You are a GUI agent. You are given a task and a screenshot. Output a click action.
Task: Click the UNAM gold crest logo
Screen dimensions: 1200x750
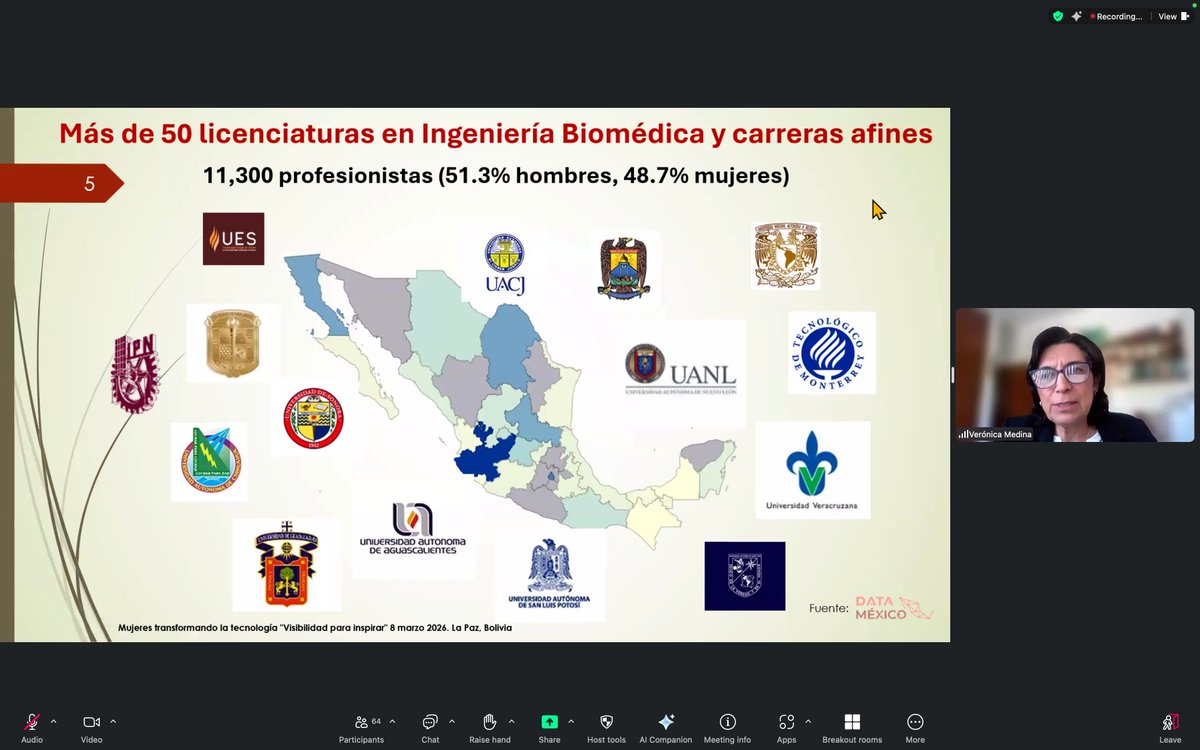coord(785,256)
